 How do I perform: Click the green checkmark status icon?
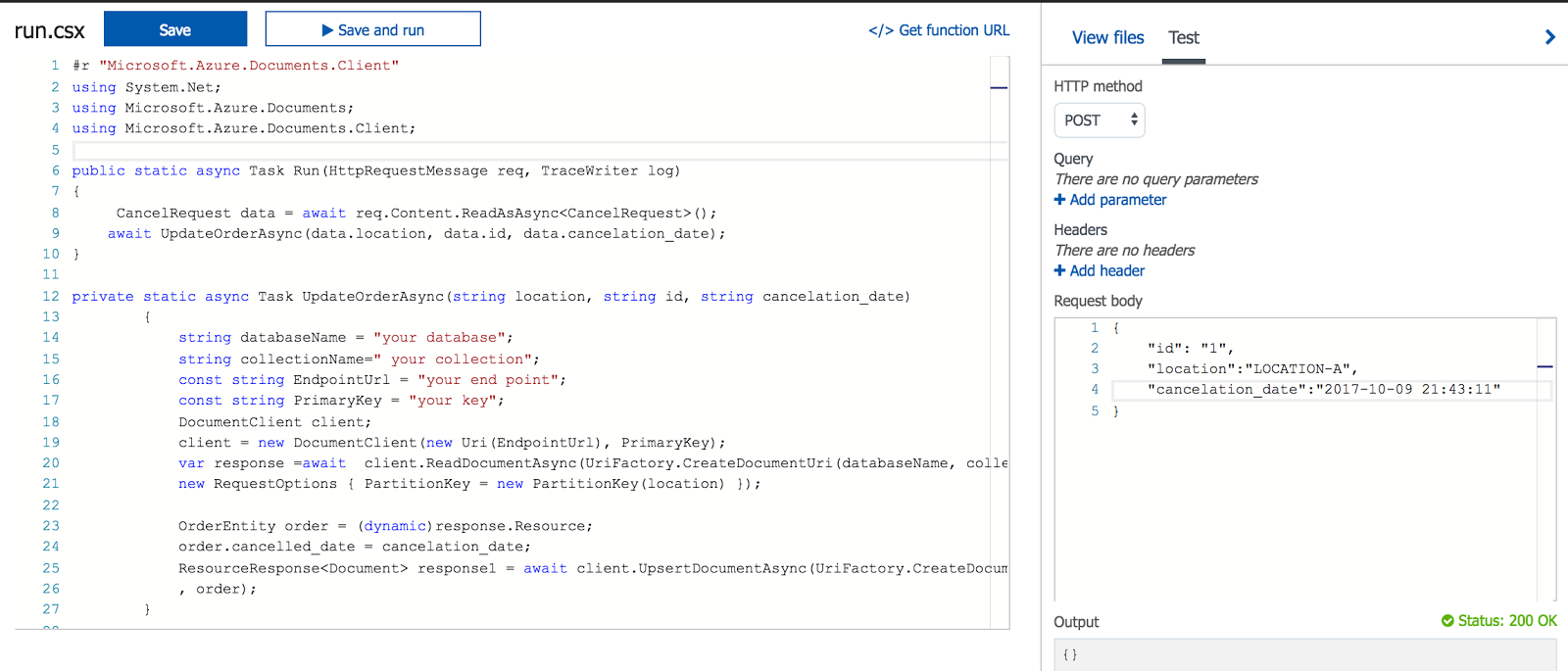(1447, 621)
